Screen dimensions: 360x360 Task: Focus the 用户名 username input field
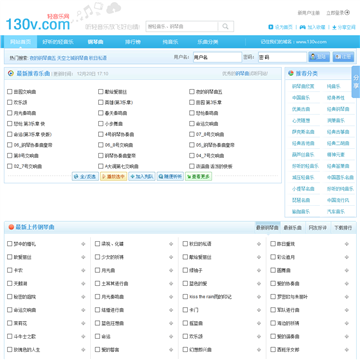217,57
